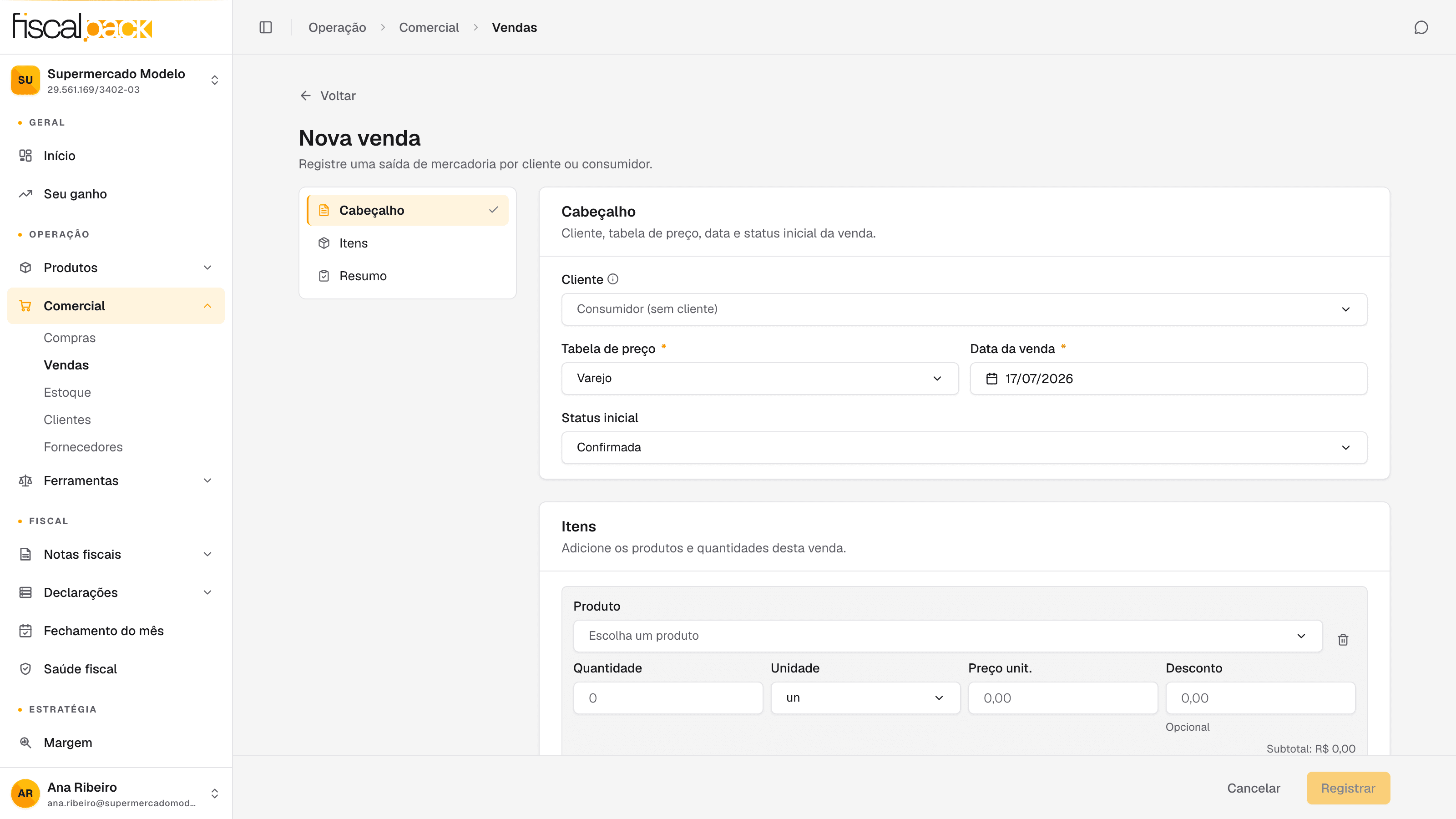Click the Cancelar button
The height and width of the screenshot is (819, 1456).
click(x=1253, y=788)
